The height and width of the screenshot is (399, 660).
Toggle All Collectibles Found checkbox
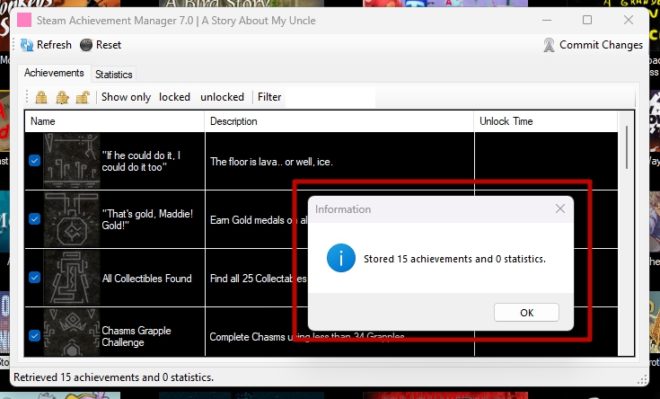(35, 278)
